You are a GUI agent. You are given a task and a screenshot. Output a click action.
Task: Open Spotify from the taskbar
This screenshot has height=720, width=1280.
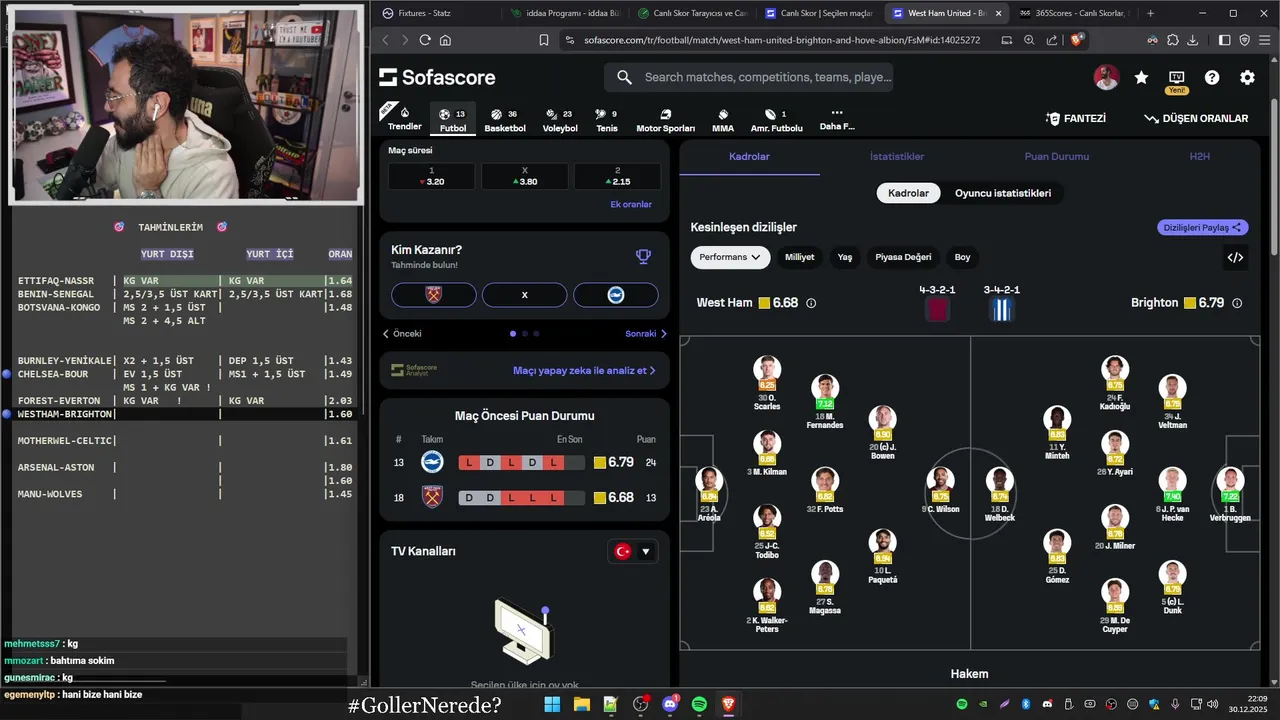pos(699,704)
